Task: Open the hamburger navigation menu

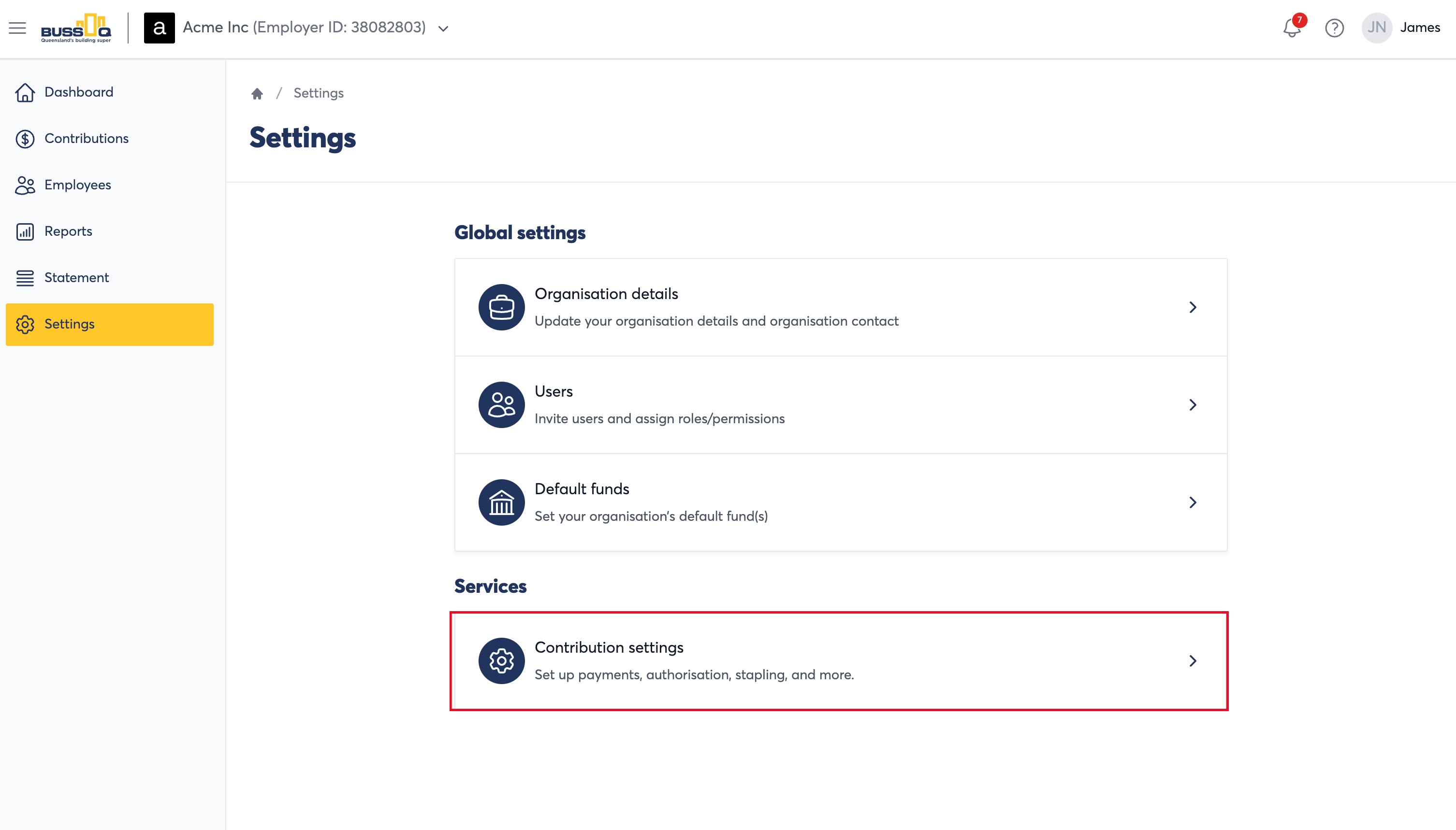Action: coord(17,28)
